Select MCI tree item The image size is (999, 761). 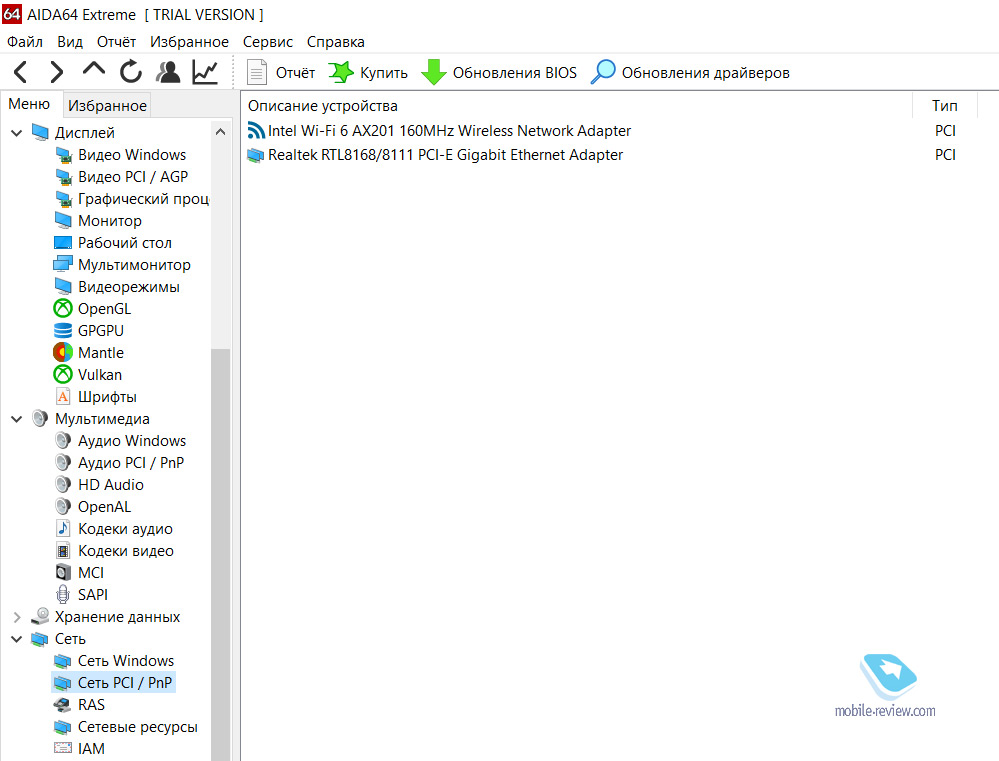(x=90, y=573)
